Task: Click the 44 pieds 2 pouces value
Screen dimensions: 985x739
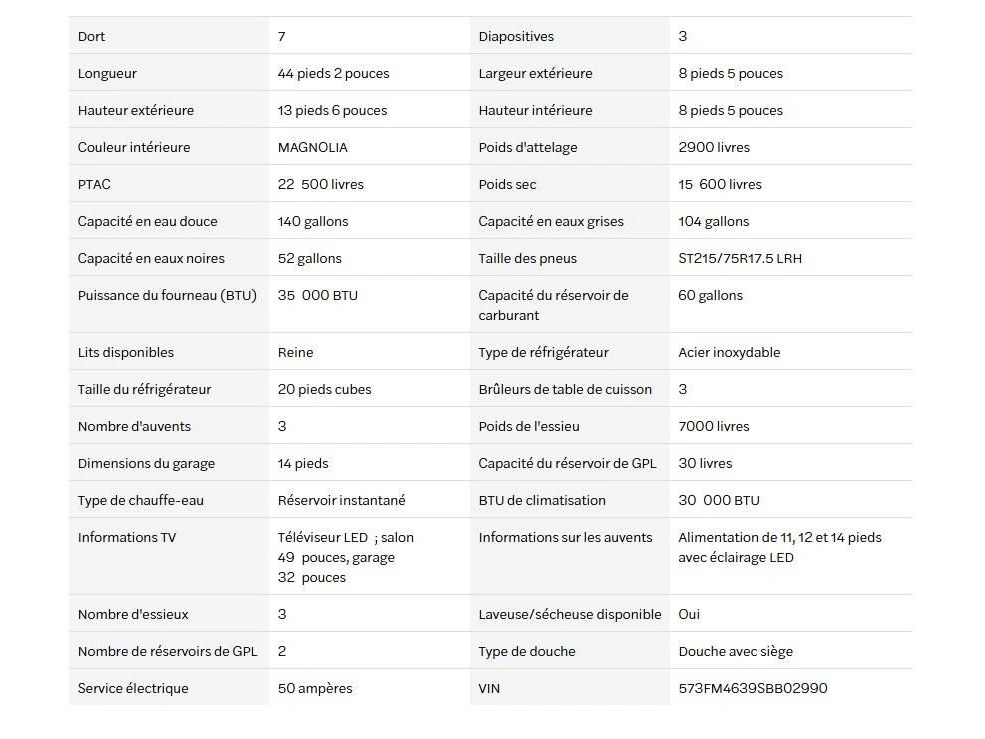Action: [334, 74]
